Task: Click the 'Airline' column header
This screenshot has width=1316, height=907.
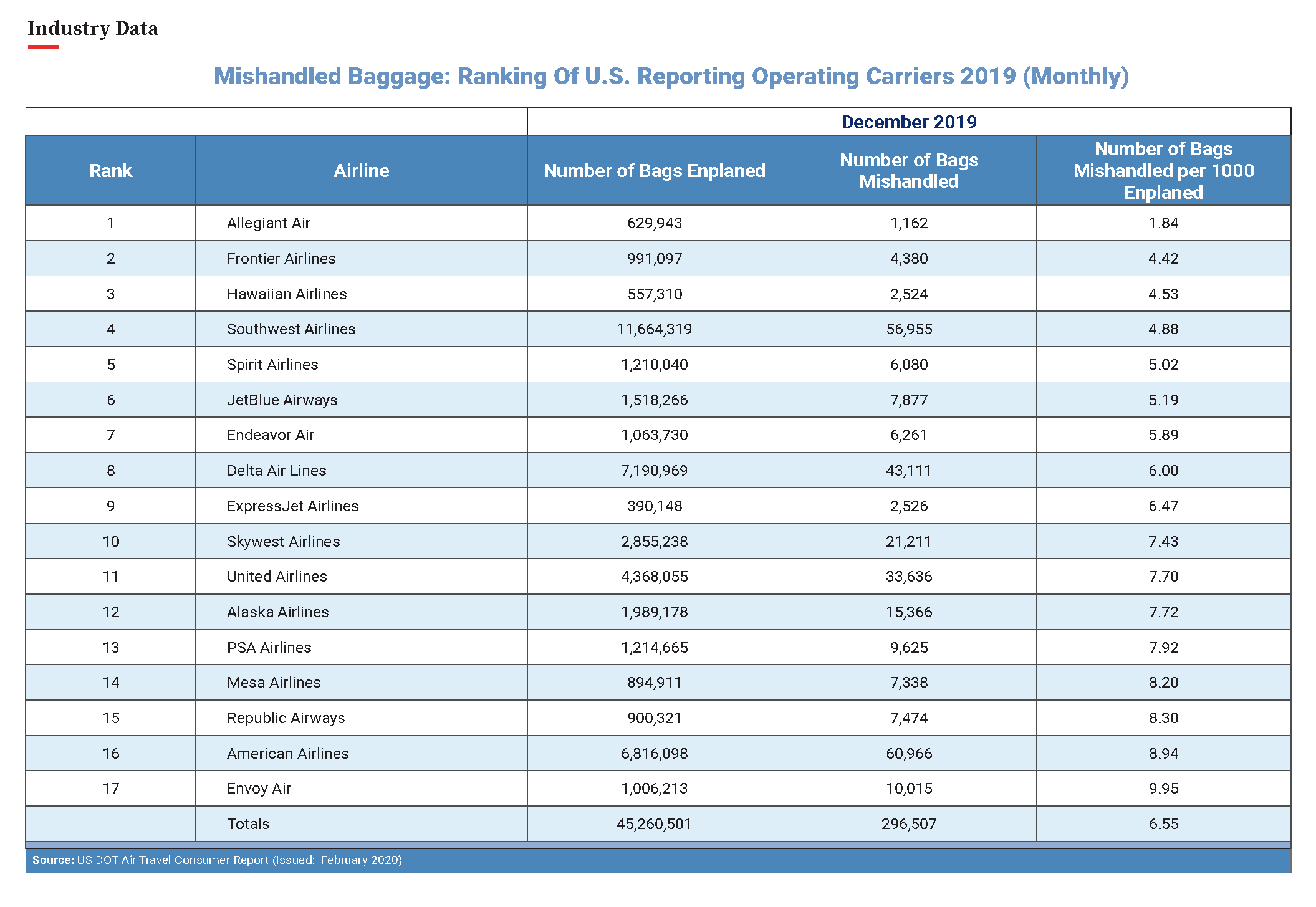Action: pos(361,171)
